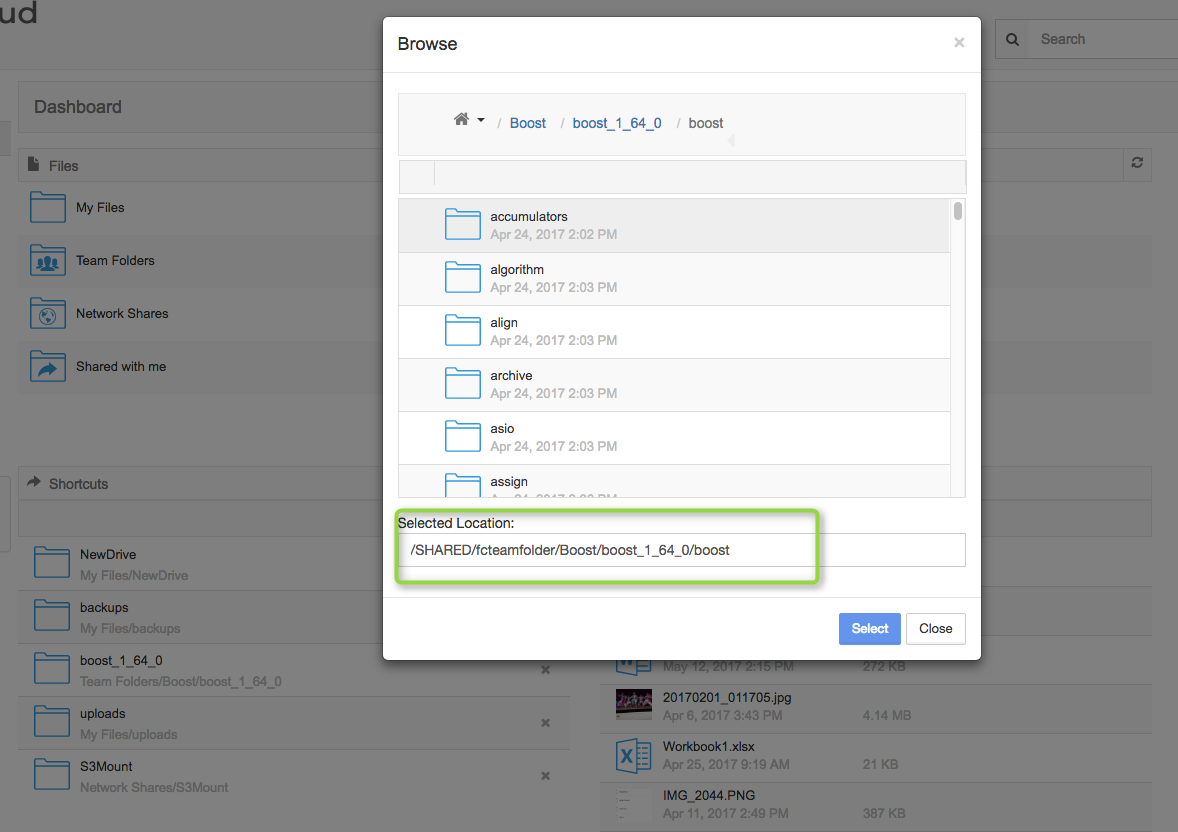Click the search magnifier icon

[x=1013, y=39]
